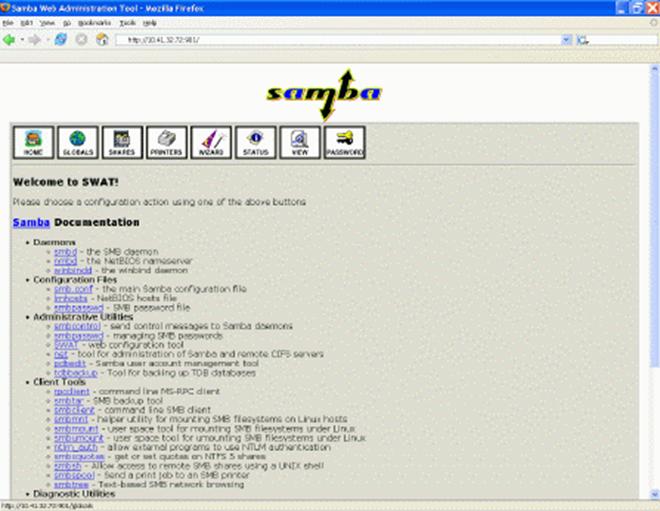Open the address bar history dropdown
660x511 pixels.
pos(567,40)
